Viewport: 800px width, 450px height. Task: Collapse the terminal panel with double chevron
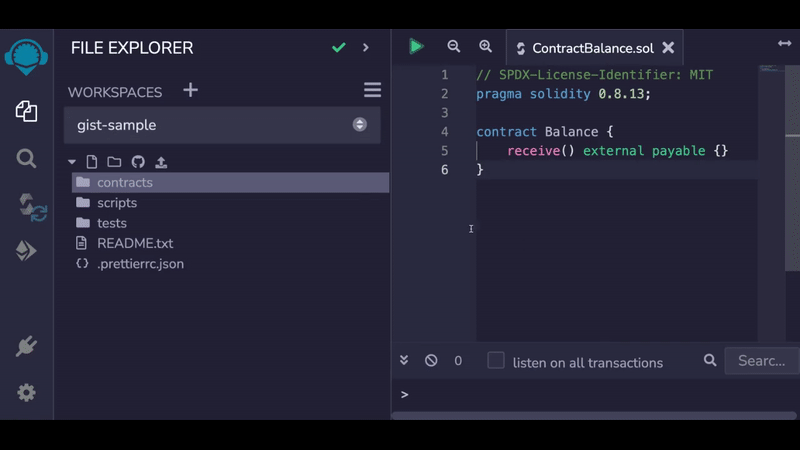404,361
